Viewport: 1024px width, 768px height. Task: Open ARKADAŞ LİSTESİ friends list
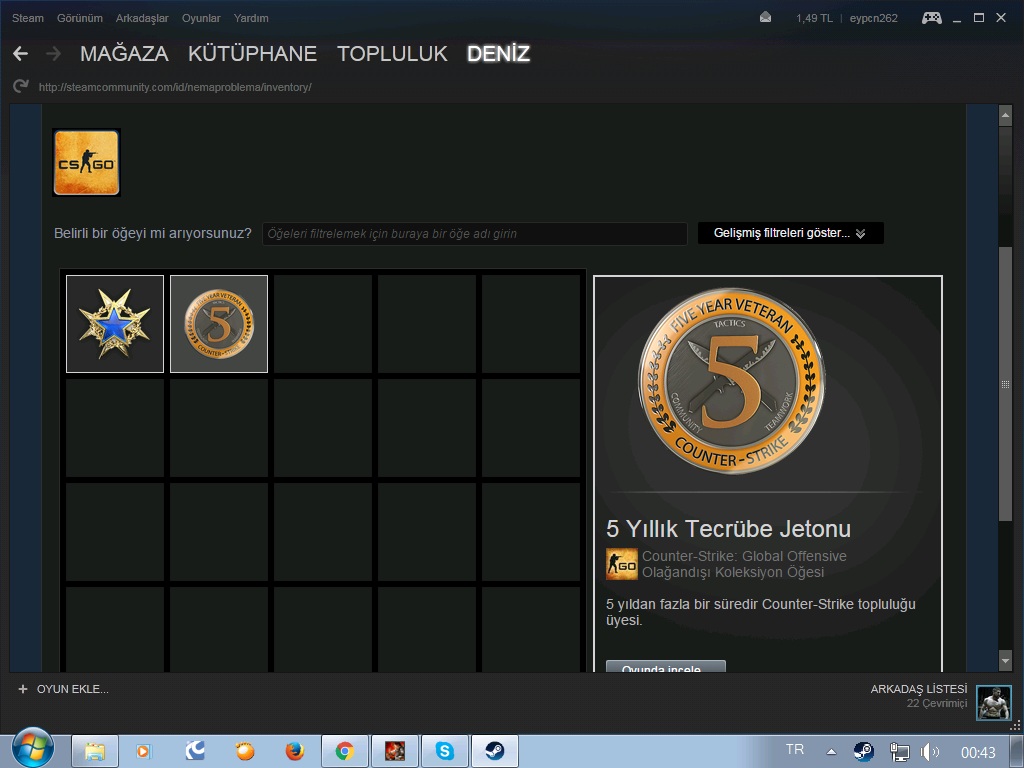point(918,689)
